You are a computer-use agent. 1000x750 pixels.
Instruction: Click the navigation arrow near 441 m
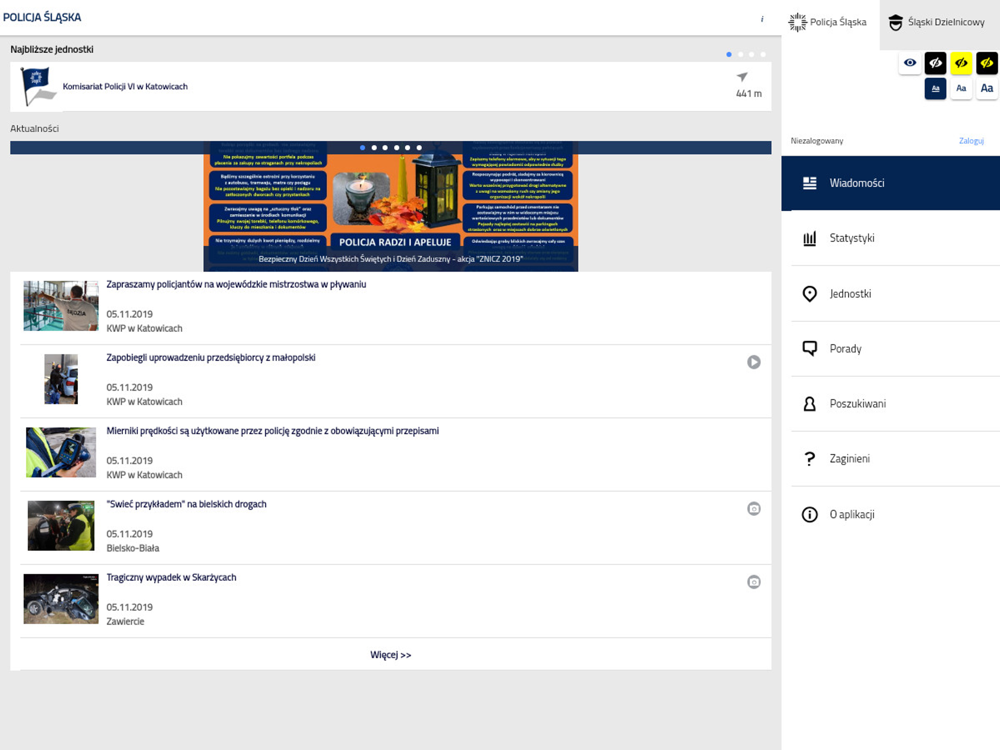742,77
